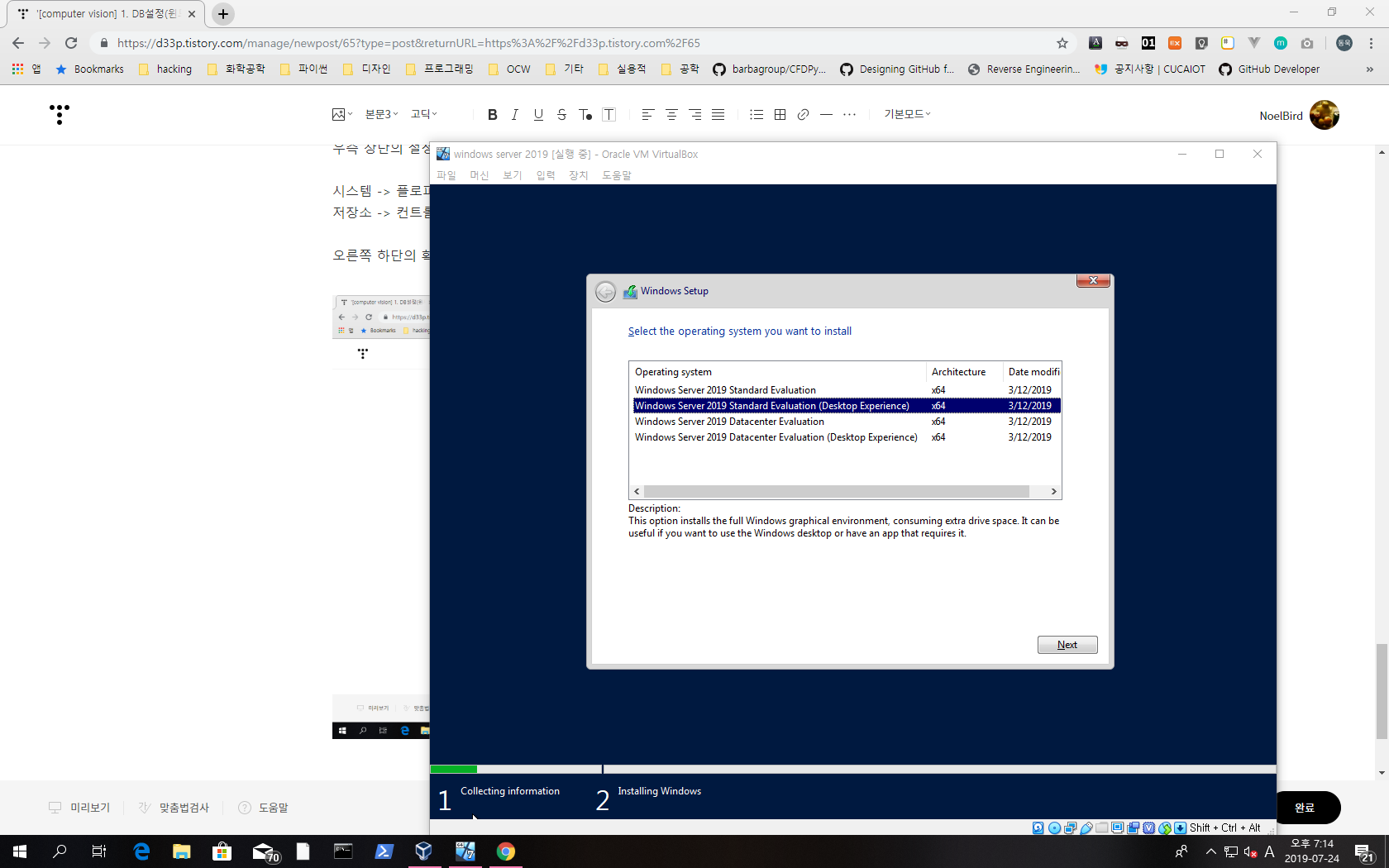Underline text using the U icon

click(x=538, y=115)
